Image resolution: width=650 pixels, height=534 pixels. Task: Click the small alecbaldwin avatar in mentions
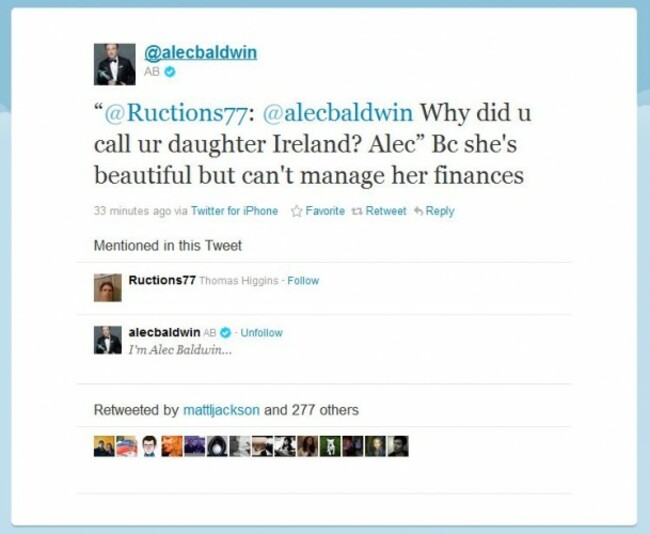click(108, 340)
